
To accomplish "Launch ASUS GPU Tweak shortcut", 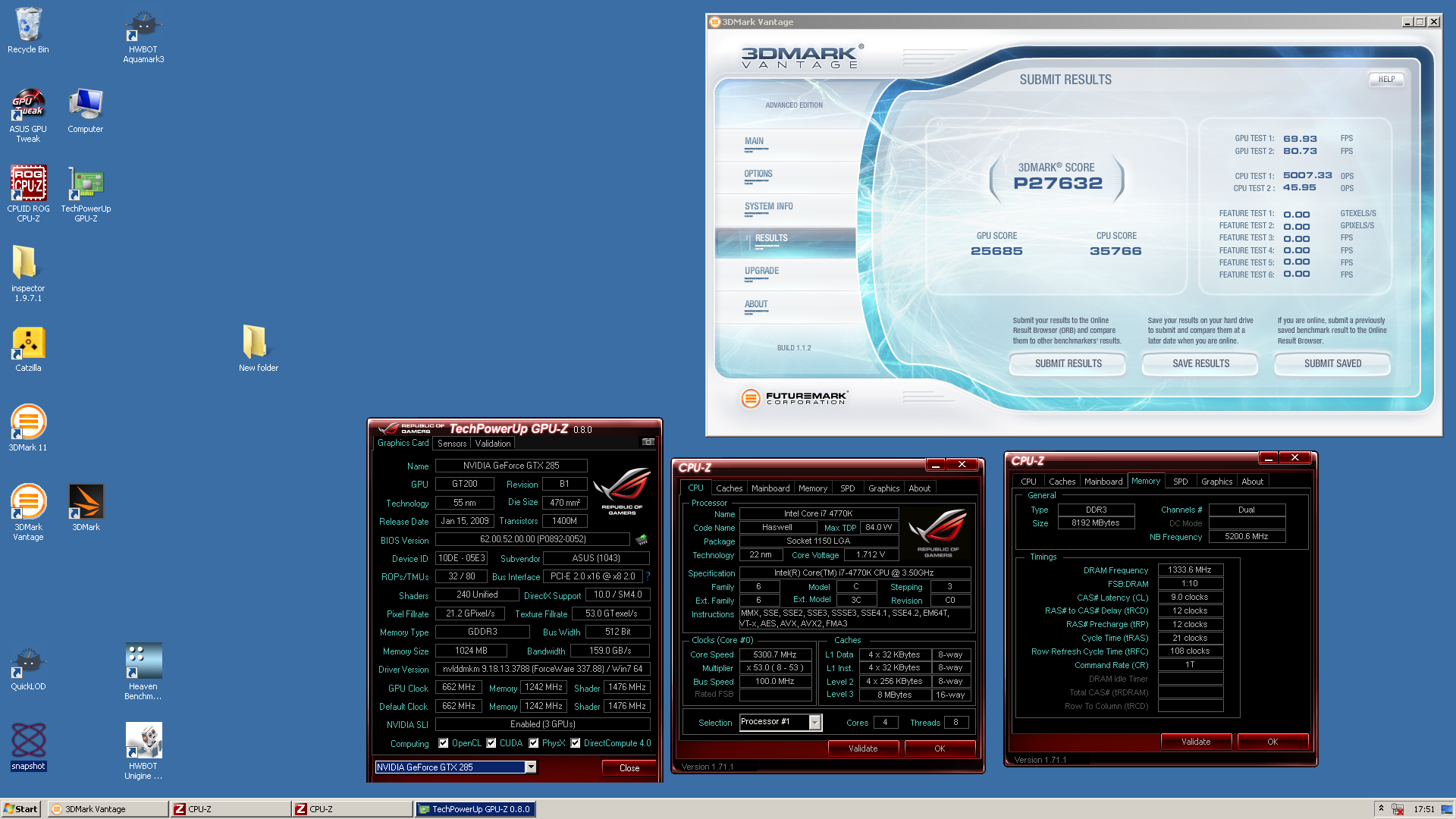I will [x=28, y=115].
